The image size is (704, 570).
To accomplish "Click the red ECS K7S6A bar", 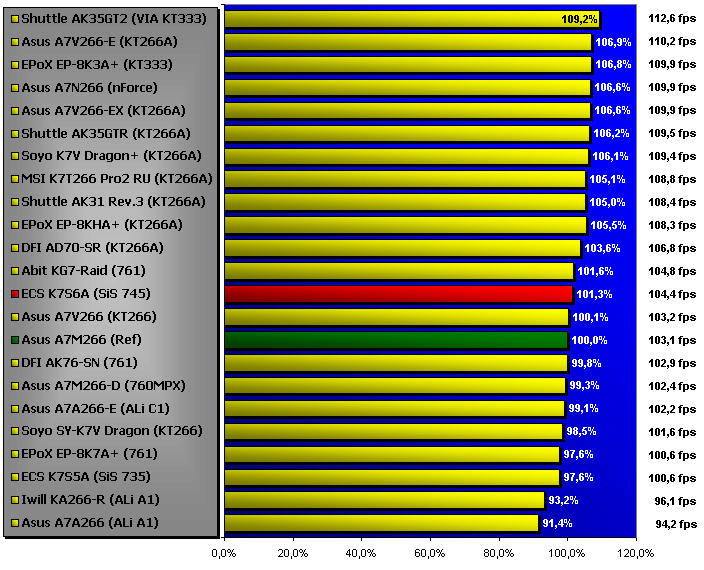I will pyautogui.click(x=399, y=294).
